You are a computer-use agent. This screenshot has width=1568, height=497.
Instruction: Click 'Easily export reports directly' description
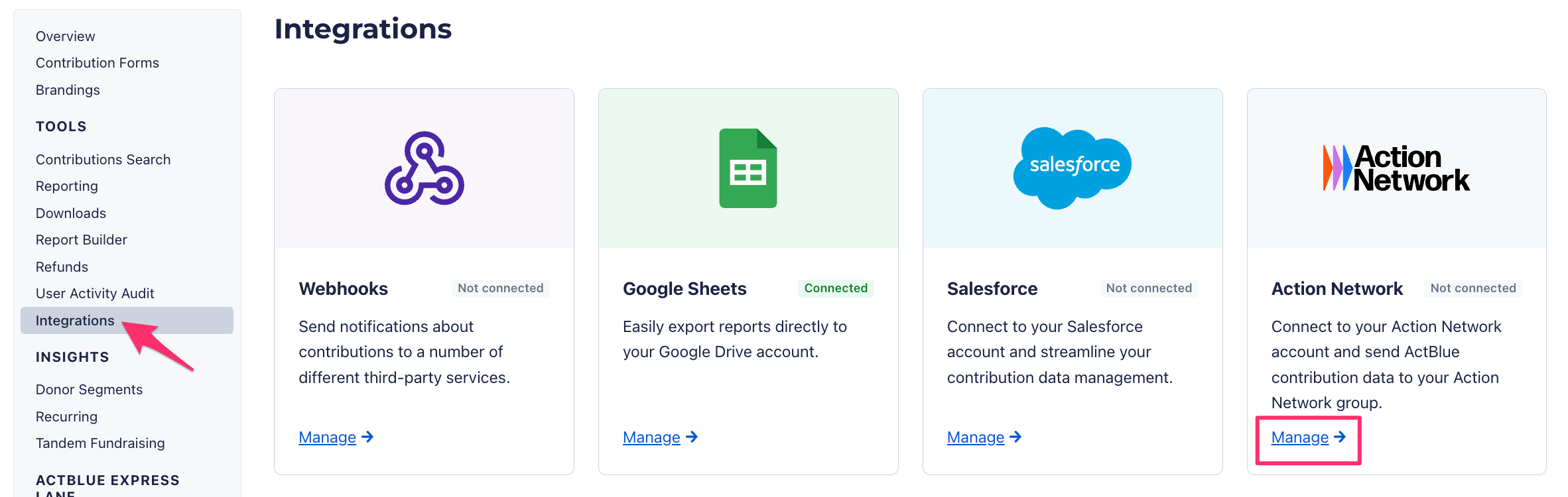tap(735, 339)
